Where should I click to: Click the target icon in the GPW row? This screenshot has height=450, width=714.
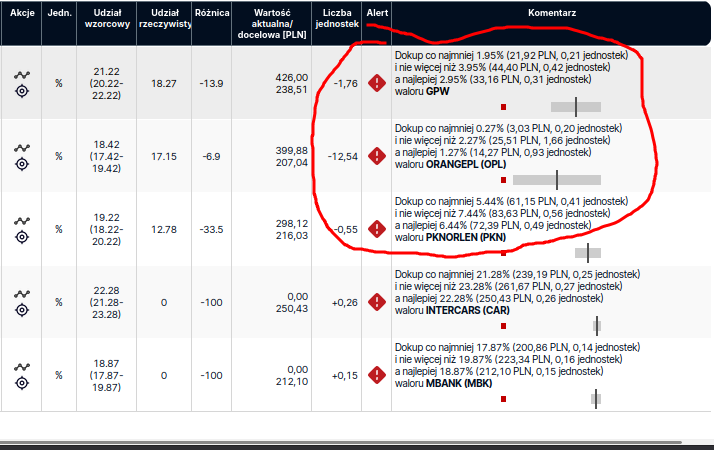tap(22, 91)
